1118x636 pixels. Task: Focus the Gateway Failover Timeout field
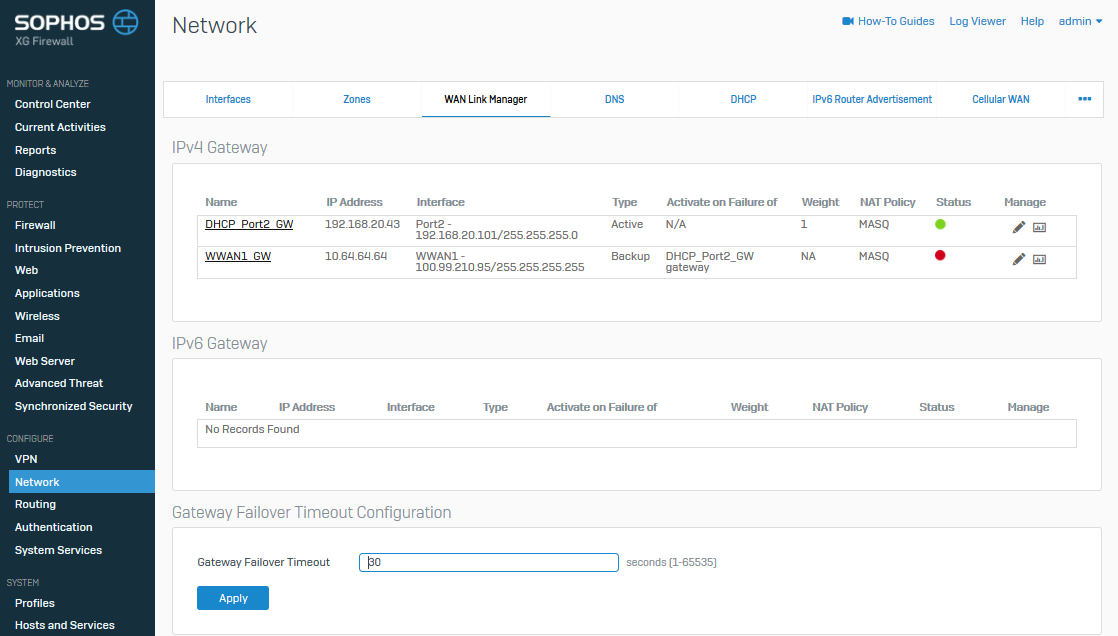click(489, 562)
